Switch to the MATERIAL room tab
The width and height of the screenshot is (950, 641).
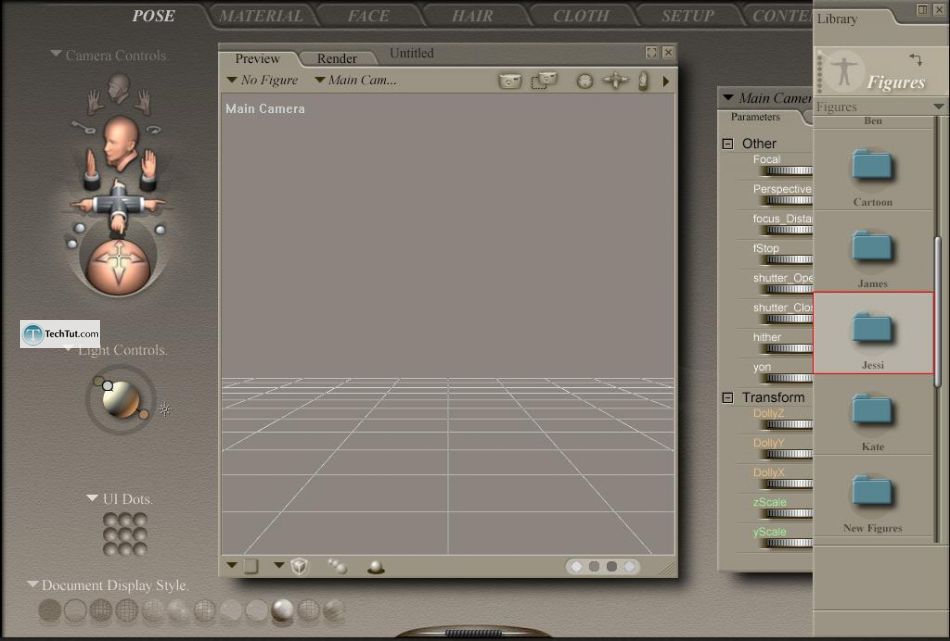[x=261, y=16]
